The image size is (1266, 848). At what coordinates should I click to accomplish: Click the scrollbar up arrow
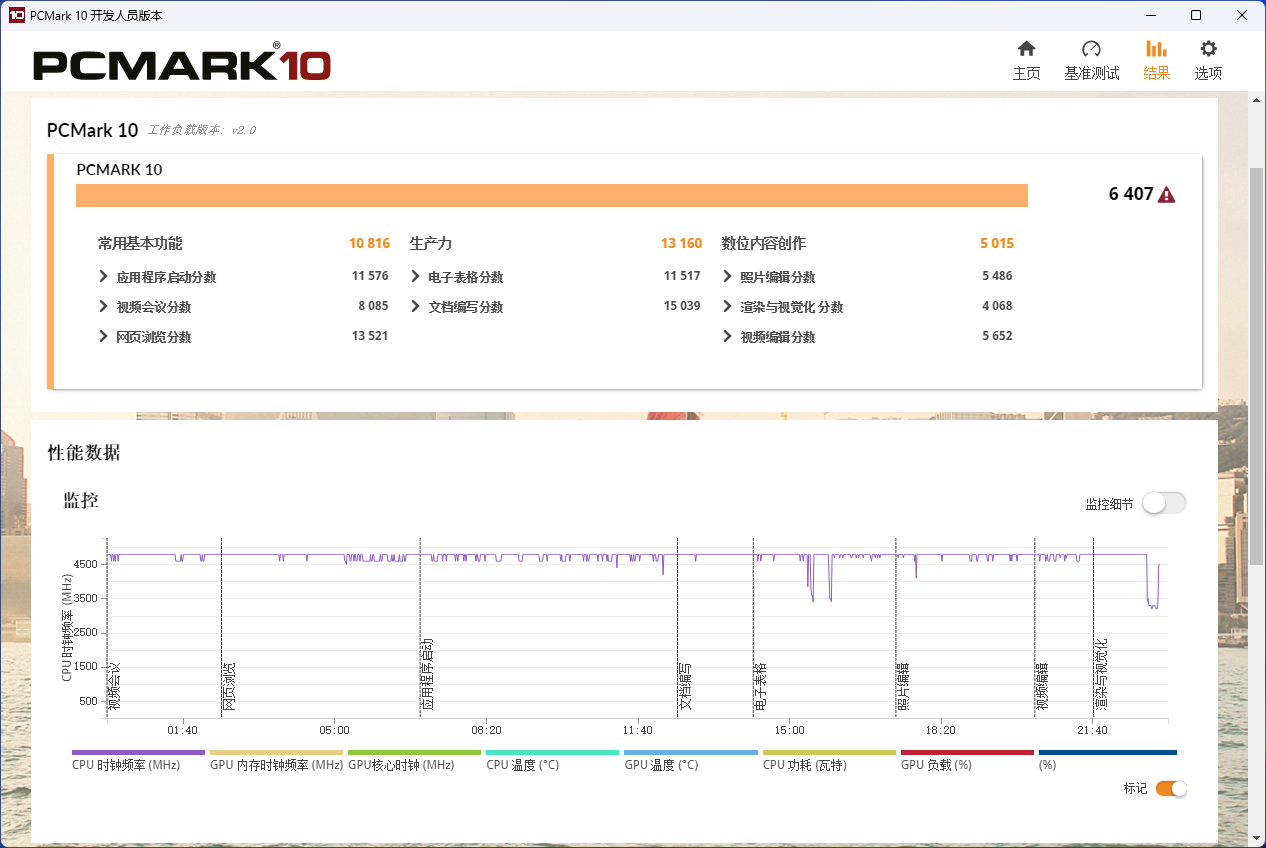point(1257,98)
